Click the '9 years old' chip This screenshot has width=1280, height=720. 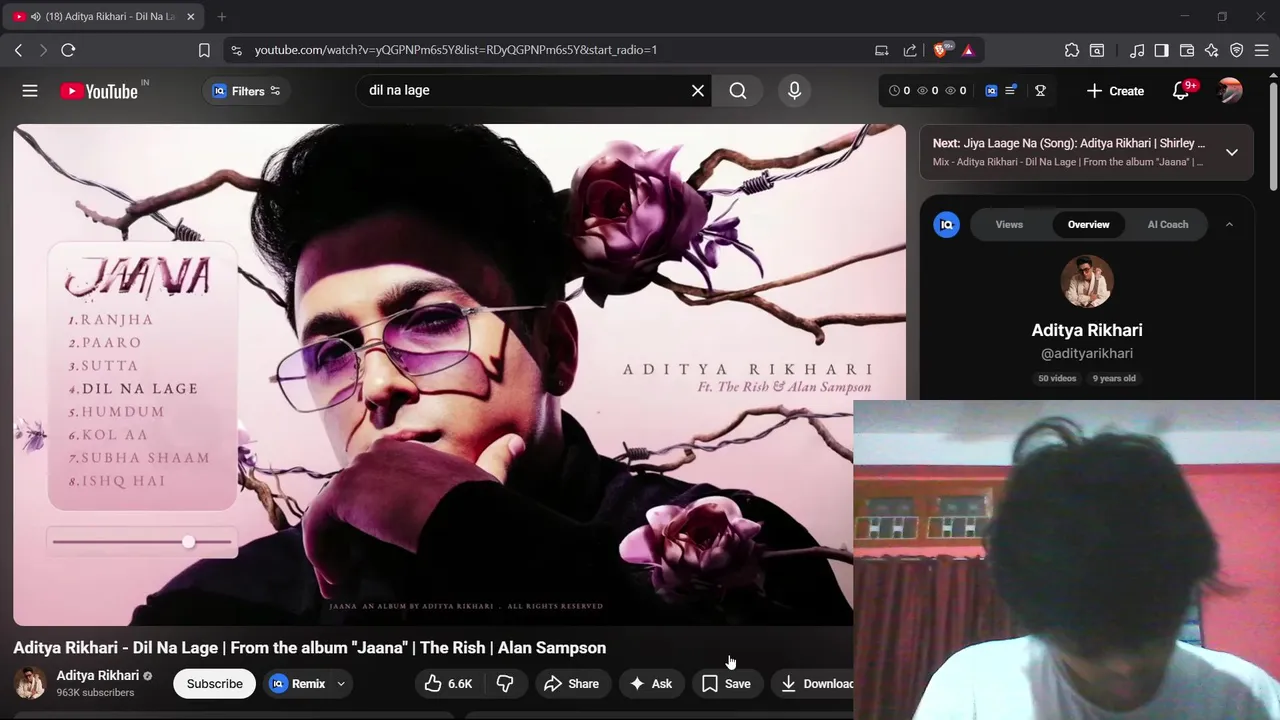[1114, 378]
